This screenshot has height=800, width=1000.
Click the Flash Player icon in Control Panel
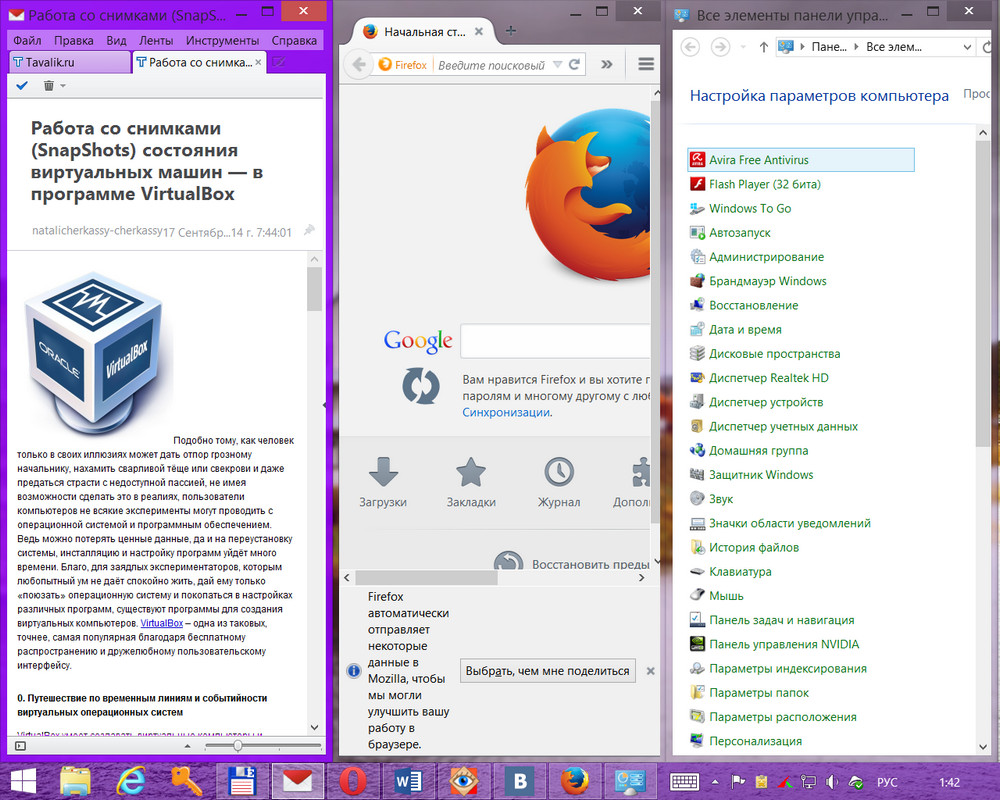point(697,184)
